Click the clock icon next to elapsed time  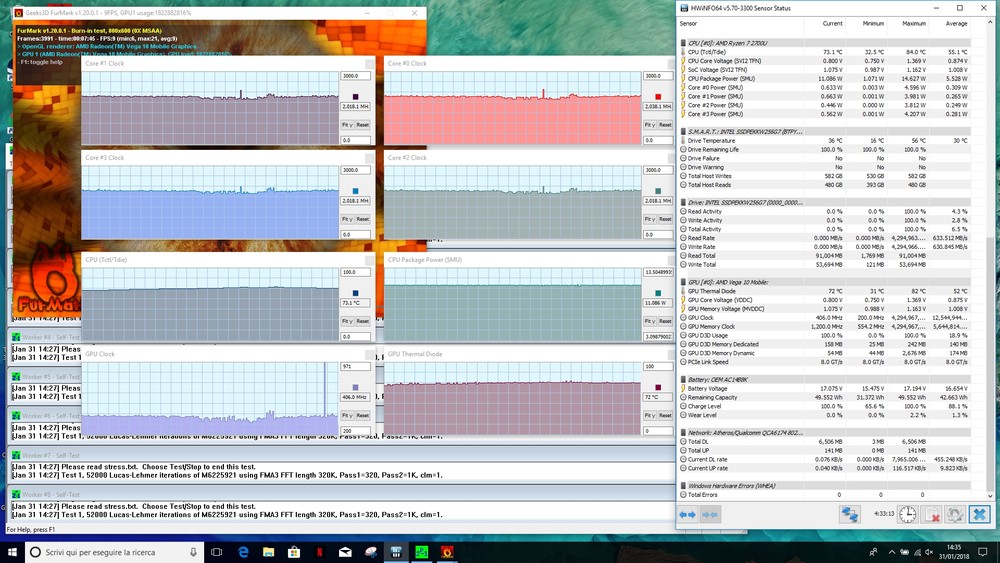908,514
